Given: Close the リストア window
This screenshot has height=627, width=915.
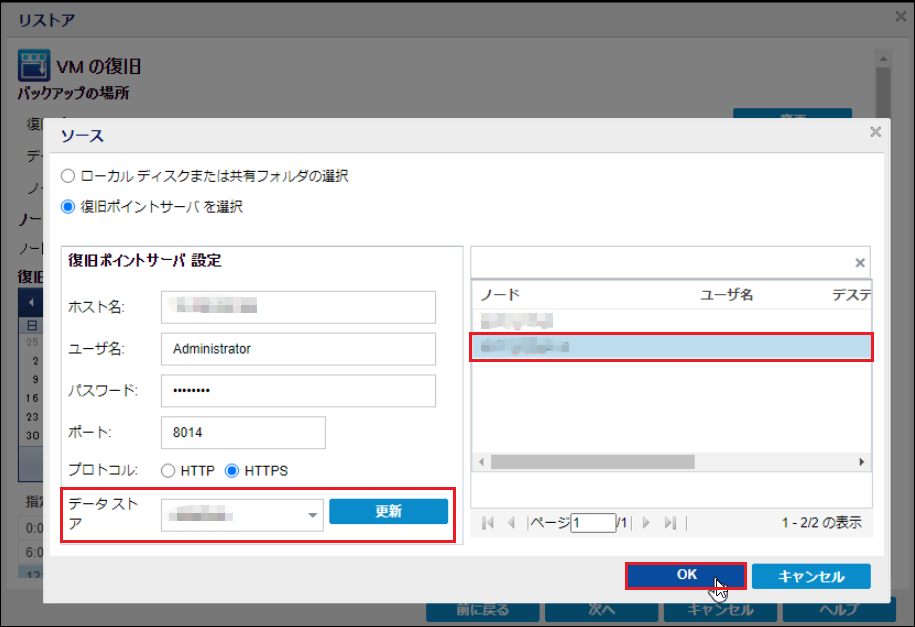Looking at the screenshot, I should [x=900, y=17].
